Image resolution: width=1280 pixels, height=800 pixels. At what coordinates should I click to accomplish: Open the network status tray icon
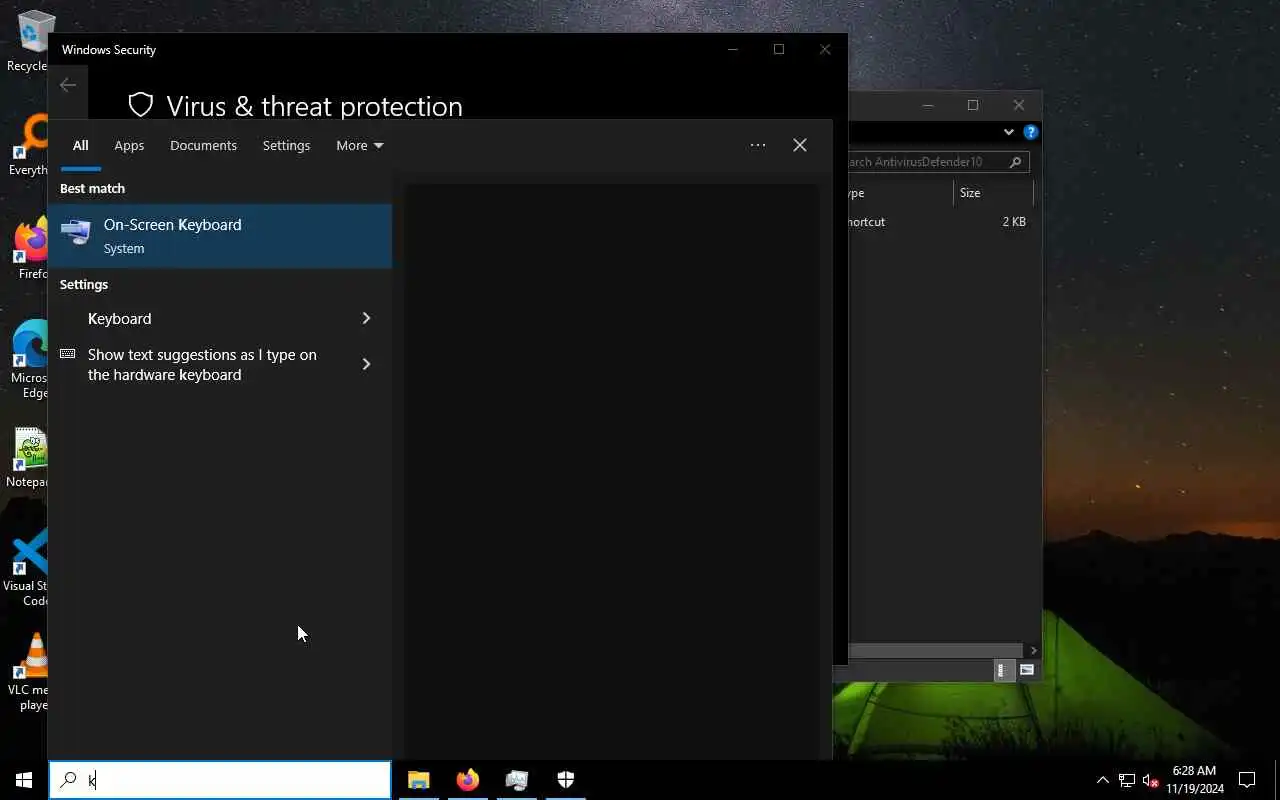[x=1127, y=780]
